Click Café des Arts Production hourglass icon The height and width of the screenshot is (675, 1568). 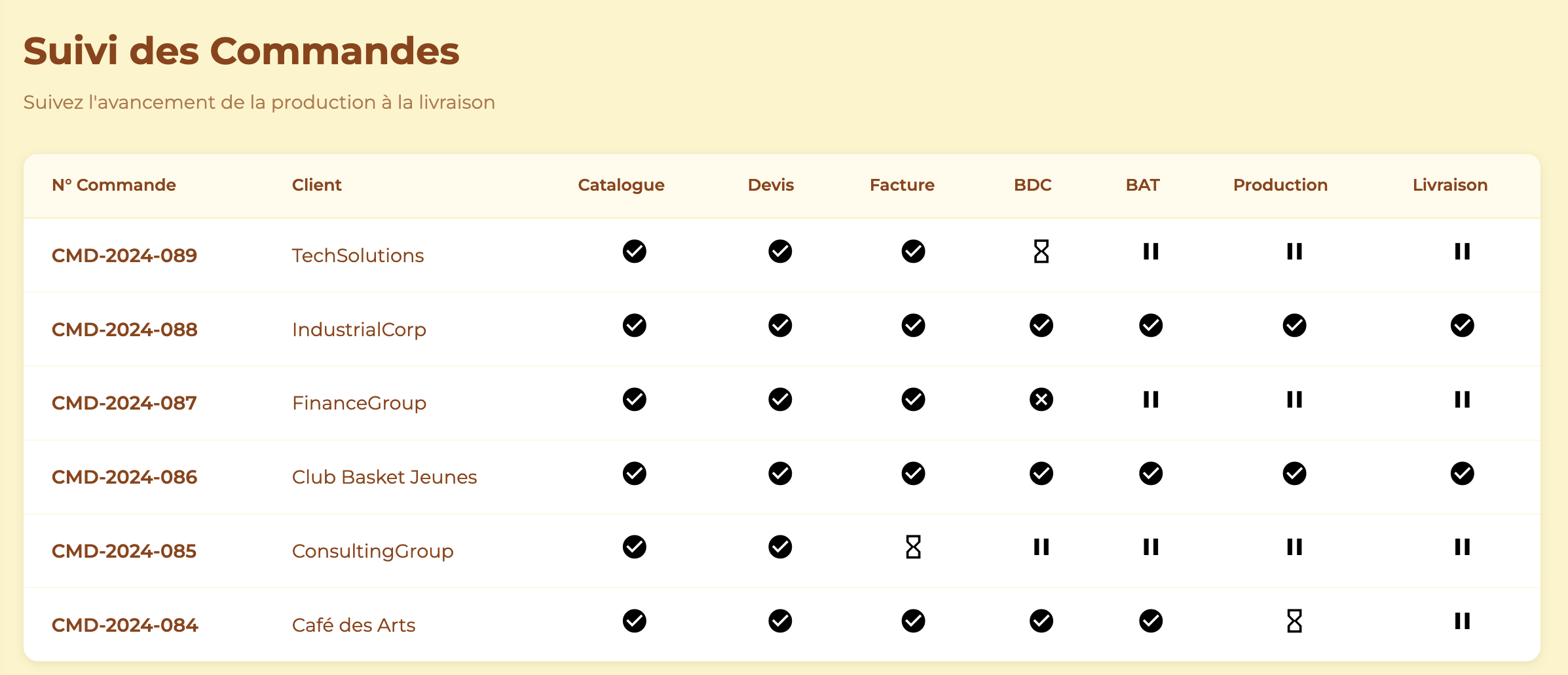(x=1294, y=621)
